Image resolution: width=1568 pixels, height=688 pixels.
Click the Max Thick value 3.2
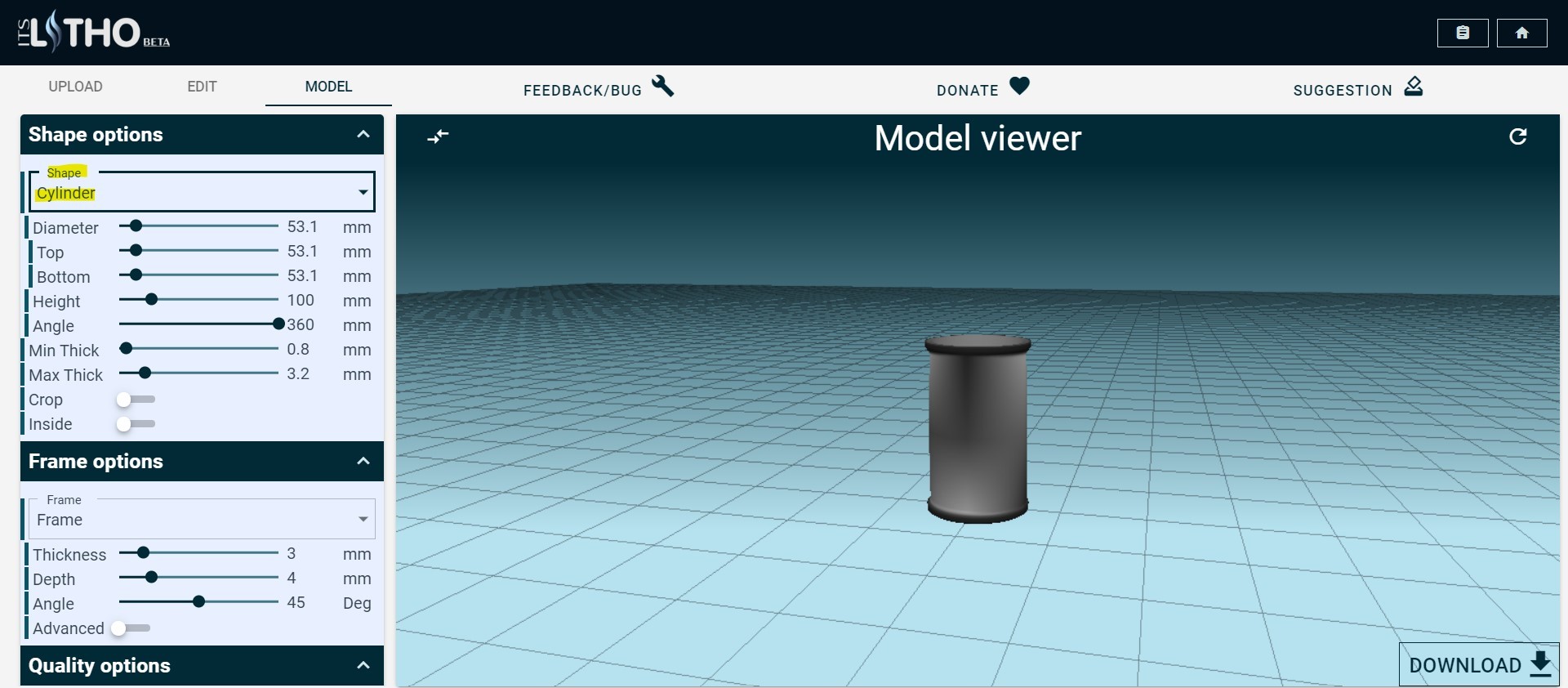[298, 373]
